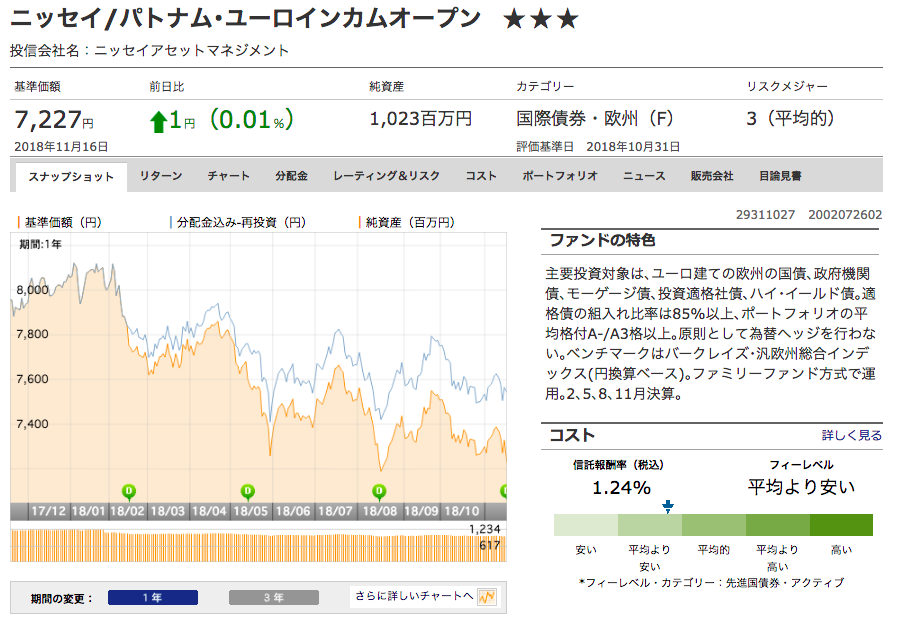
Task: Click the code 2002072602
Action: 845,215
